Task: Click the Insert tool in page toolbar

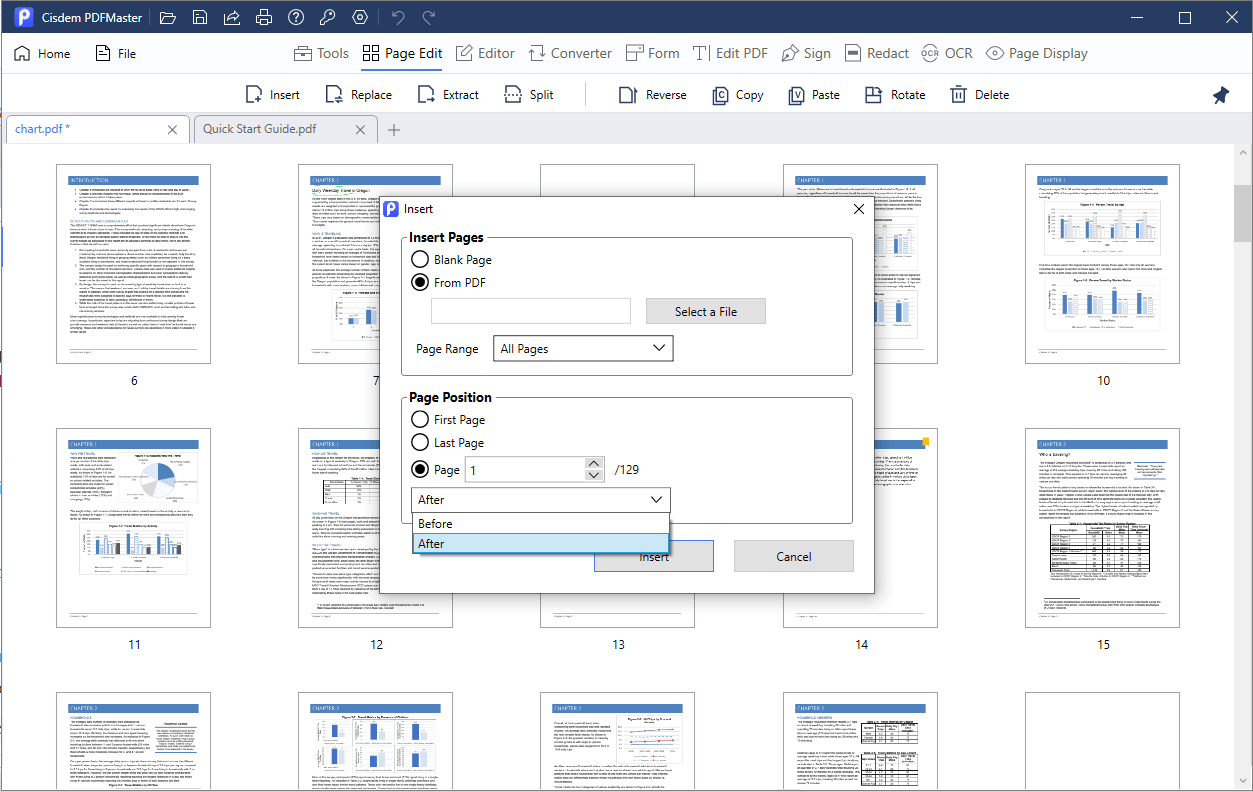Action: pos(273,95)
